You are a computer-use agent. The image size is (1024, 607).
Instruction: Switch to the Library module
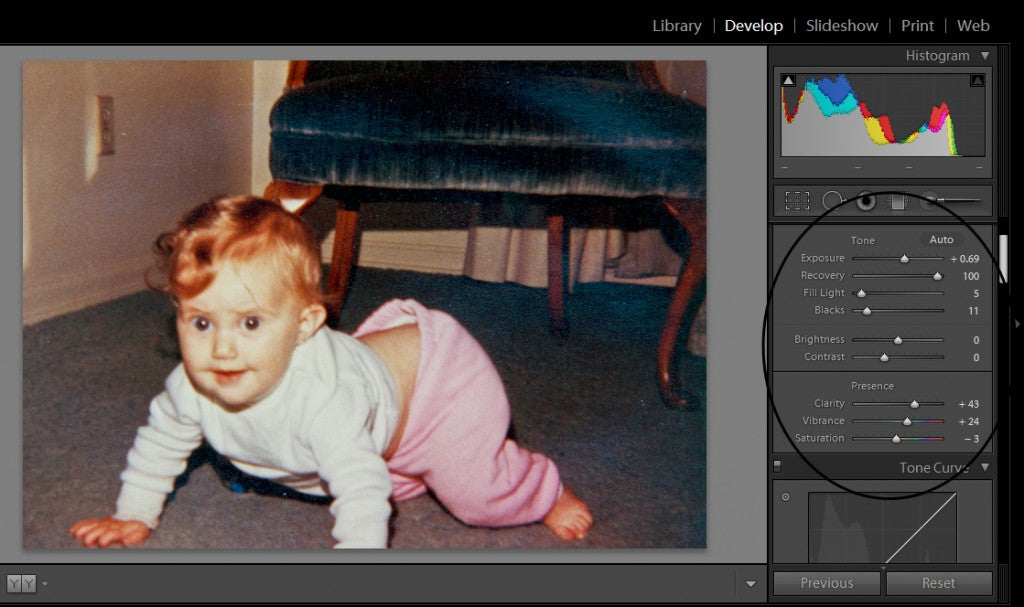pos(676,26)
